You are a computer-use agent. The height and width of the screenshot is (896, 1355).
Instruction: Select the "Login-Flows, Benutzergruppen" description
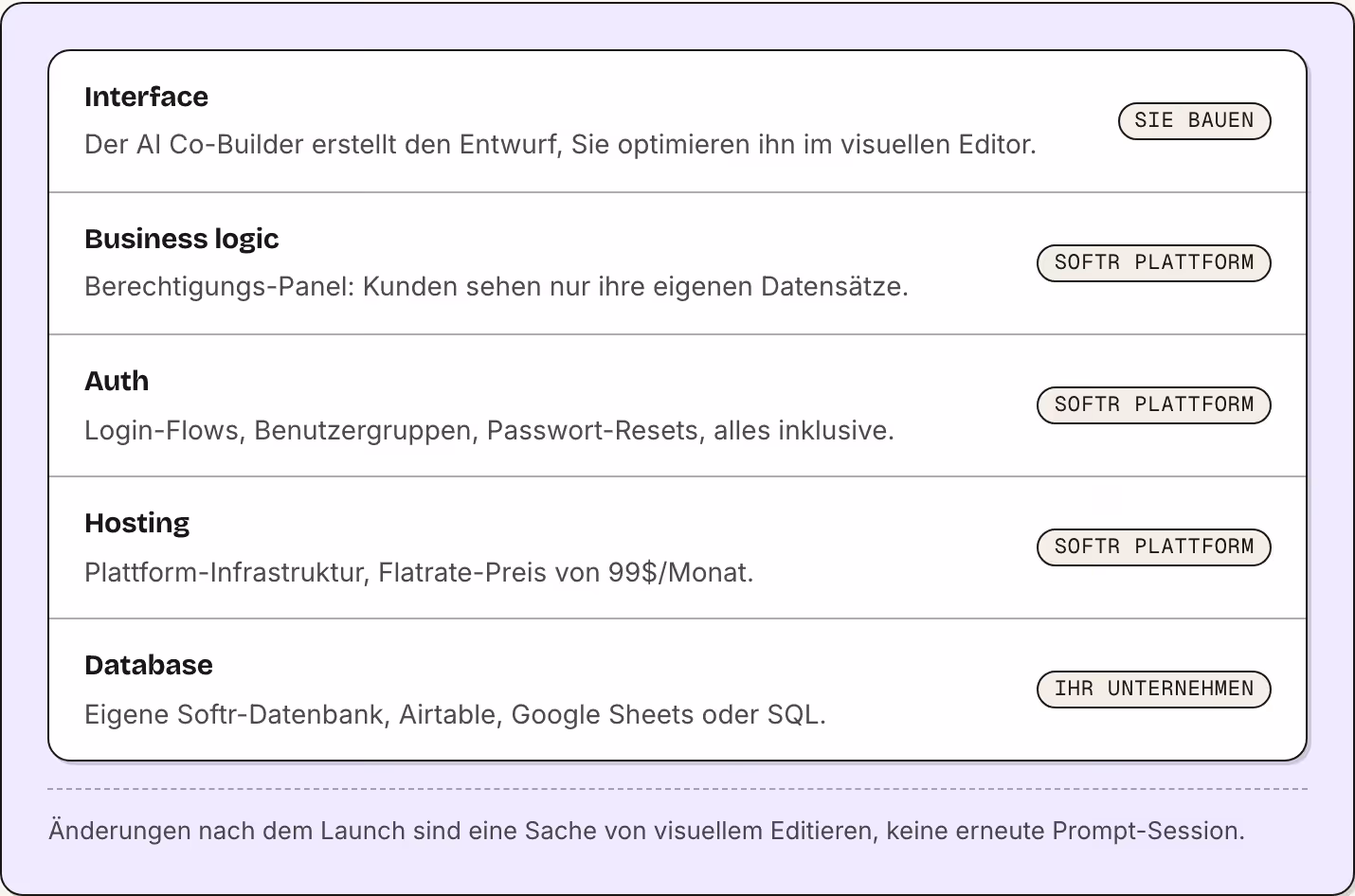(x=489, y=431)
